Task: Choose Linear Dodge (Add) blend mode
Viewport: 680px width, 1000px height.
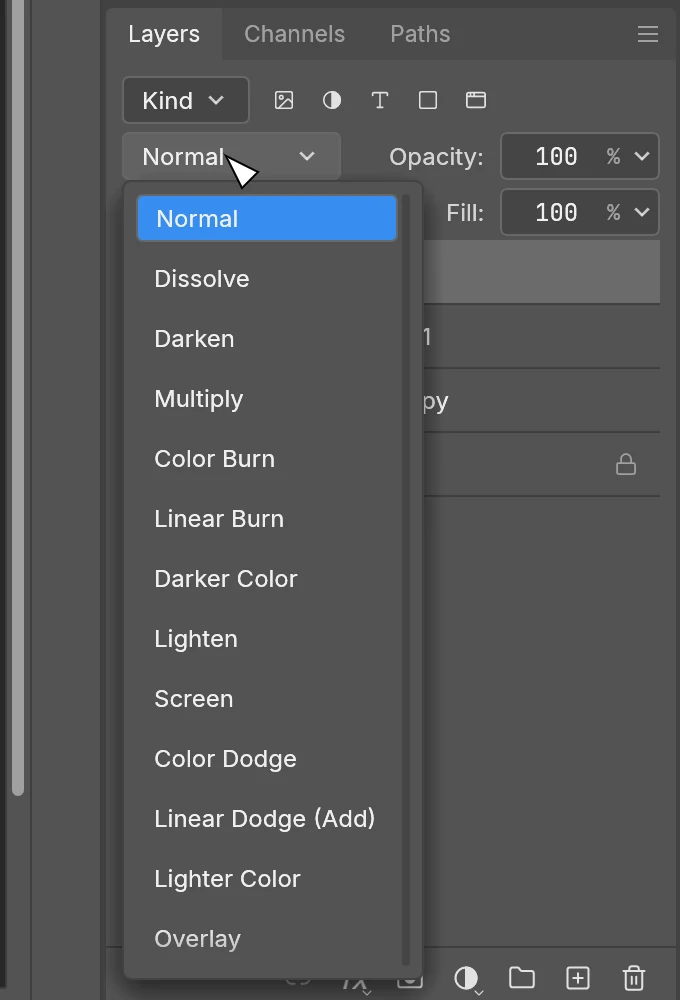Action: [267, 818]
